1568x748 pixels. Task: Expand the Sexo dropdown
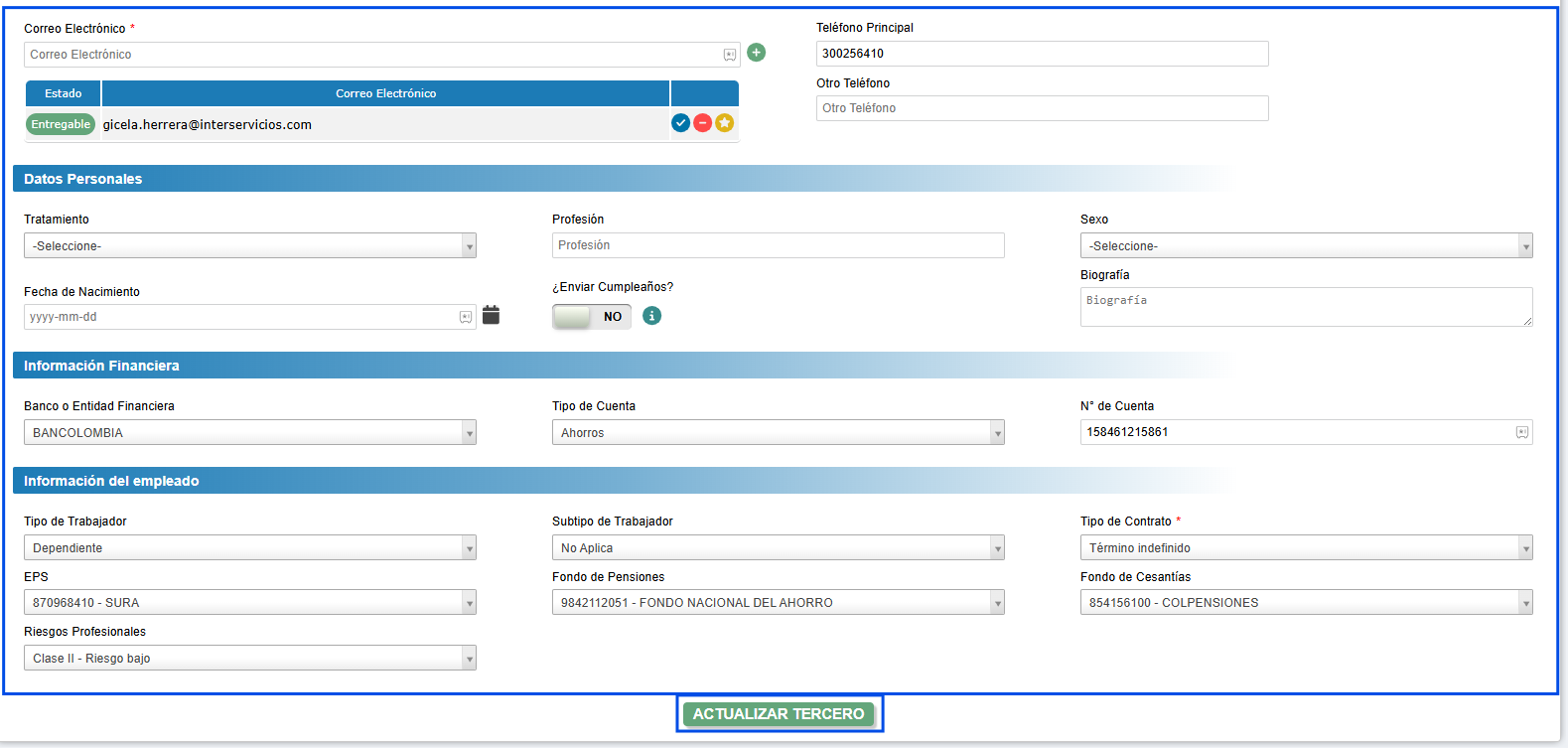[1306, 245]
